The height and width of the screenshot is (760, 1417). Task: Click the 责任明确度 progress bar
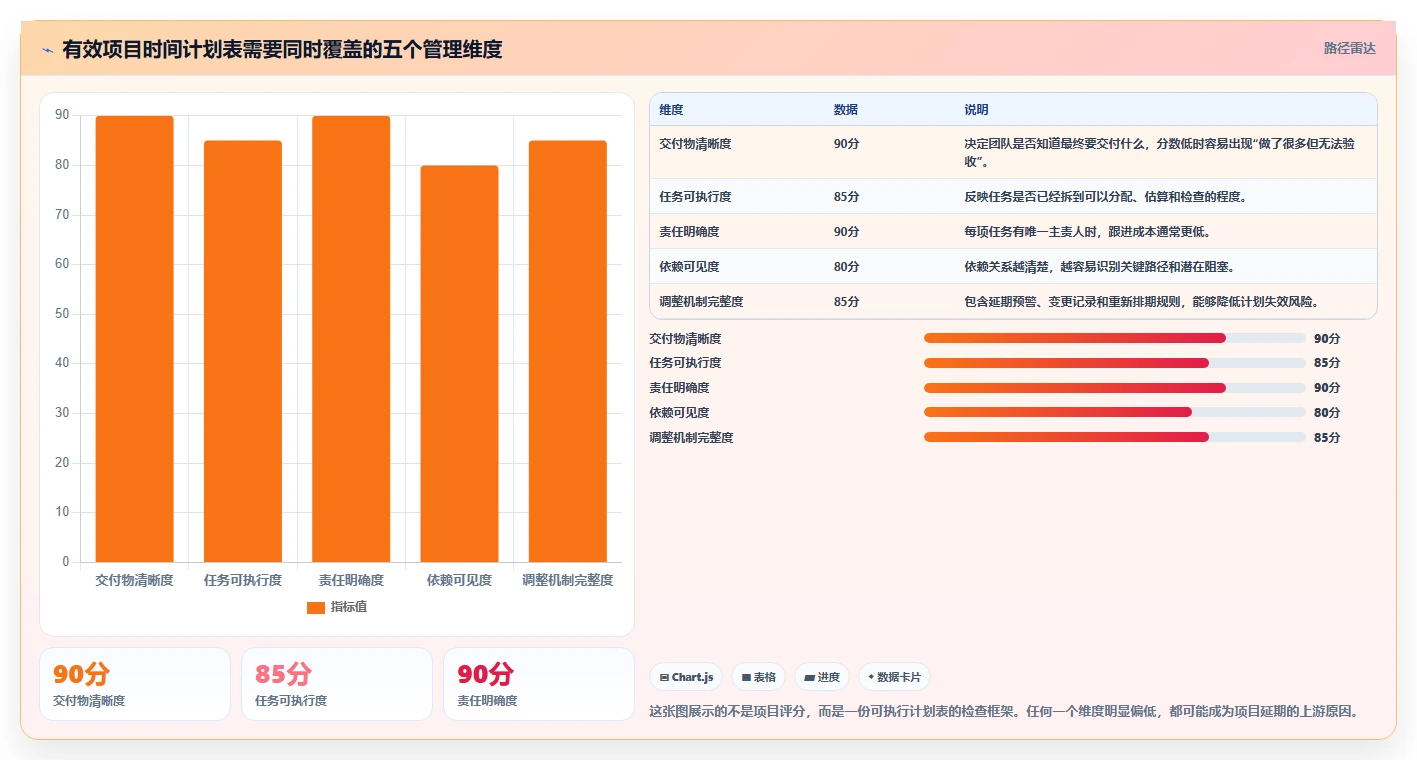pos(1115,388)
